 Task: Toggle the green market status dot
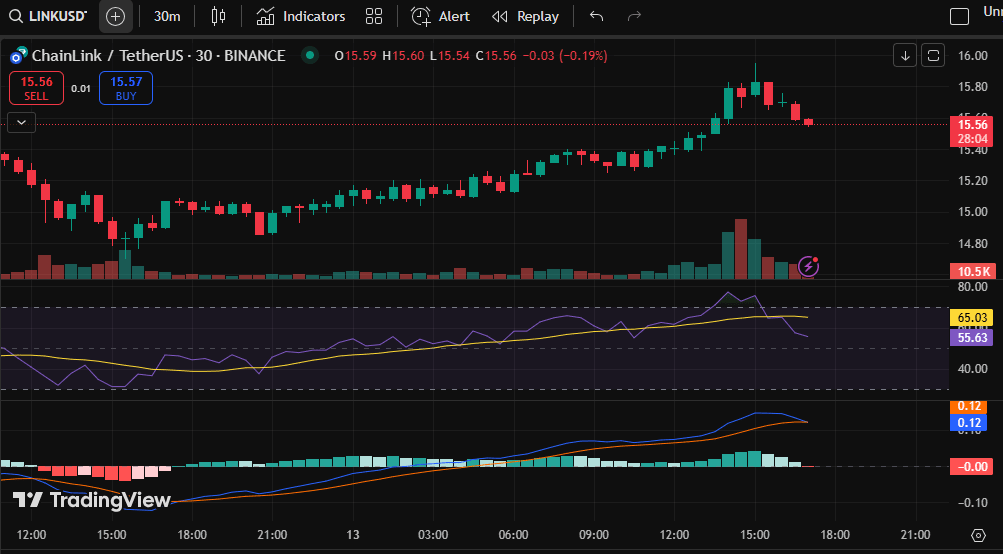point(310,56)
